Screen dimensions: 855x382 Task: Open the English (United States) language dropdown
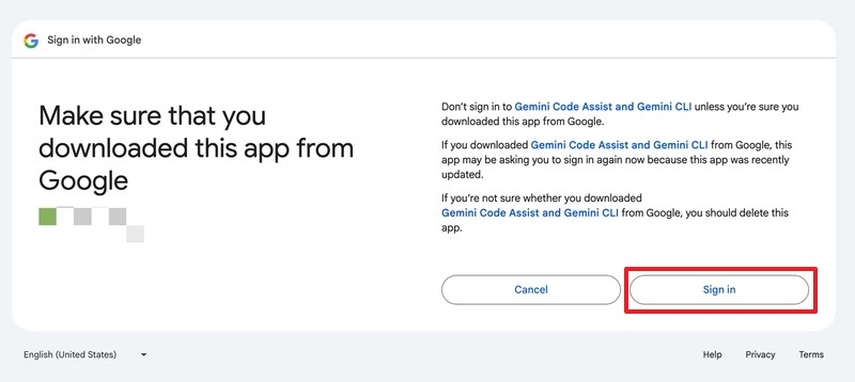coord(85,355)
